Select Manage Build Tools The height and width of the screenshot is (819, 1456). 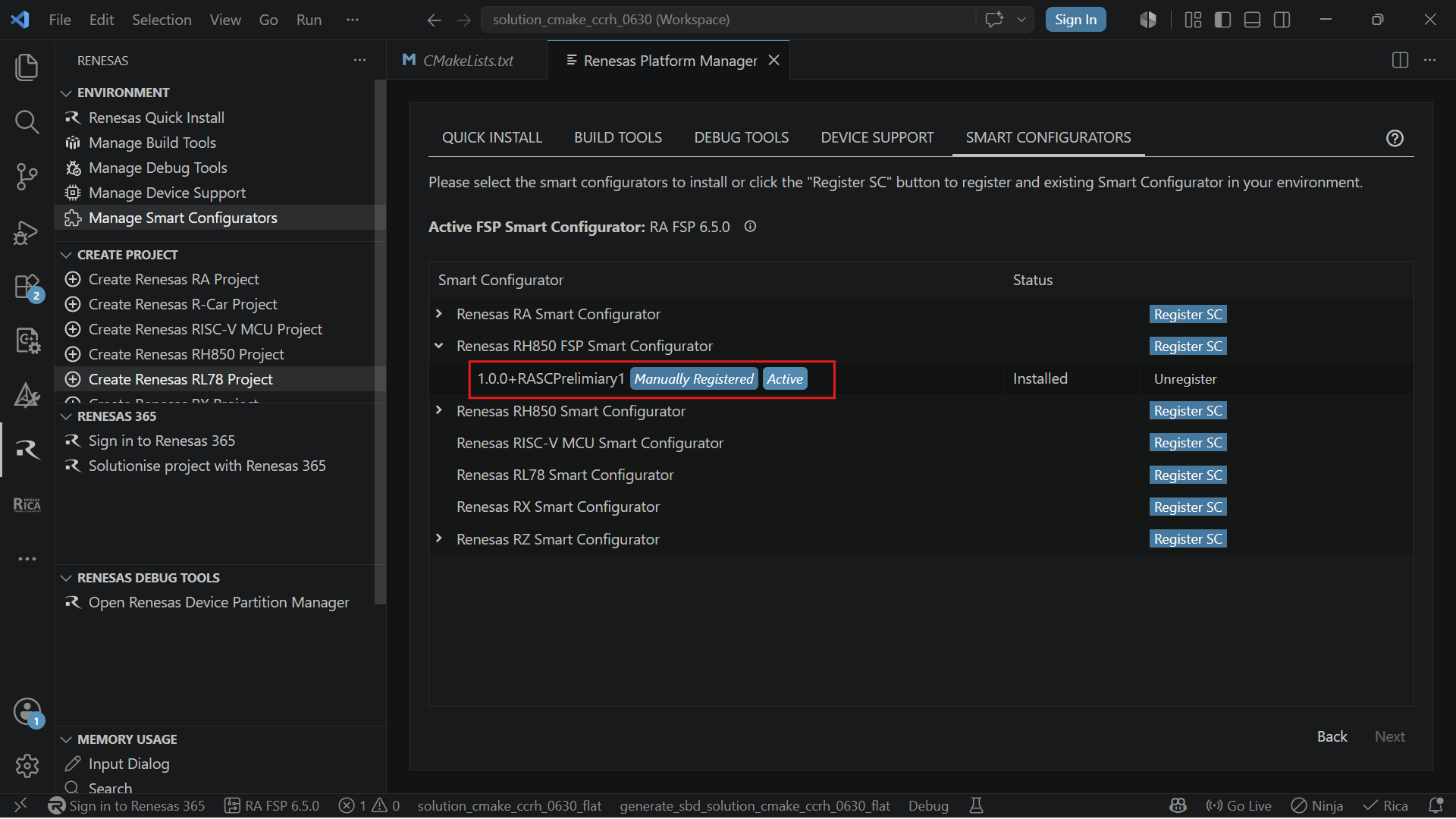coord(152,143)
